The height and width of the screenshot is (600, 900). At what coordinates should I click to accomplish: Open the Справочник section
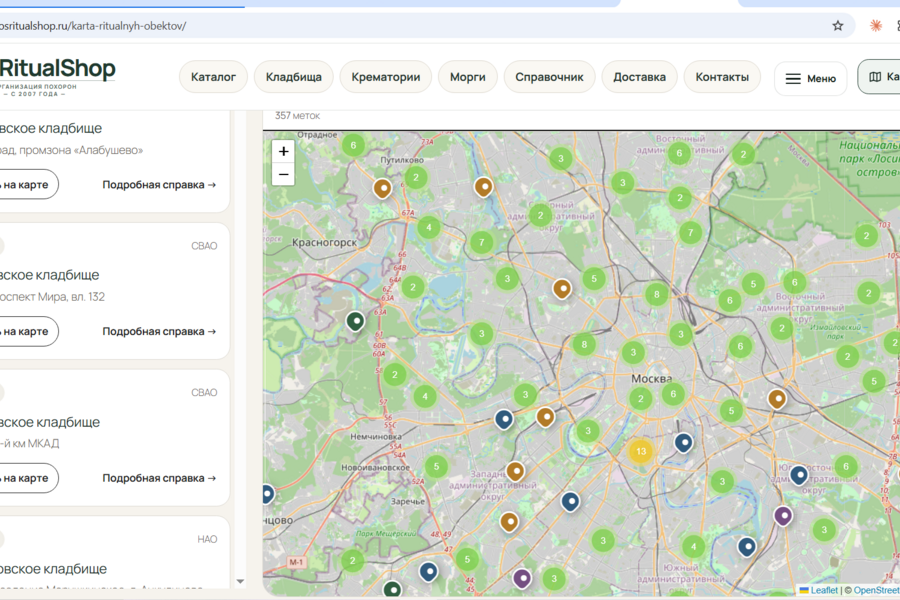[x=549, y=77]
